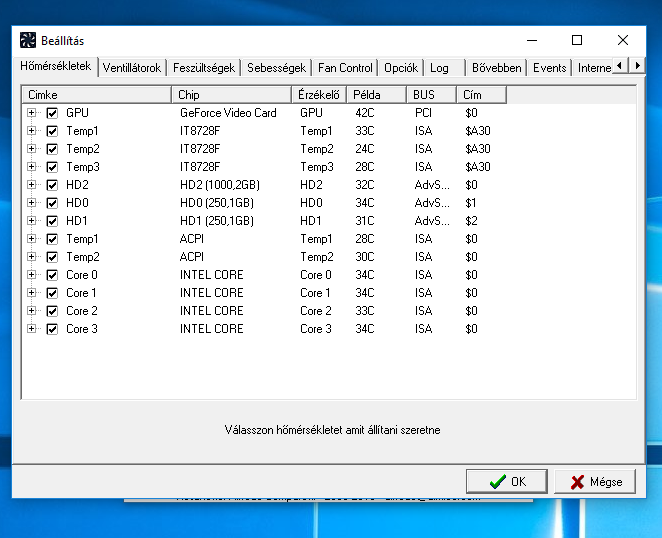Cancel with the Mégse button
The image size is (662, 538).
pyautogui.click(x=595, y=481)
